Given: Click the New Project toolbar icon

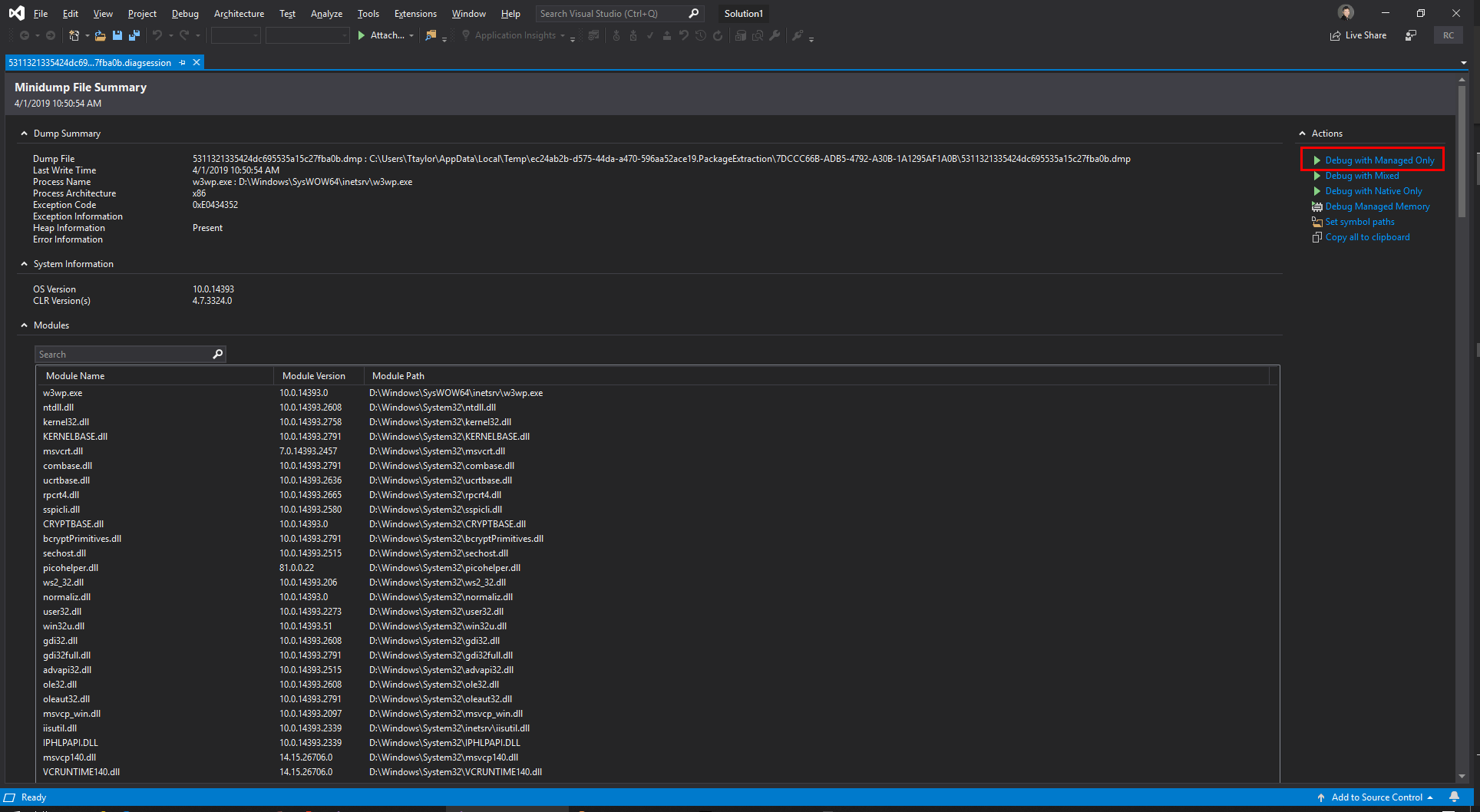Looking at the screenshot, I should point(74,35).
